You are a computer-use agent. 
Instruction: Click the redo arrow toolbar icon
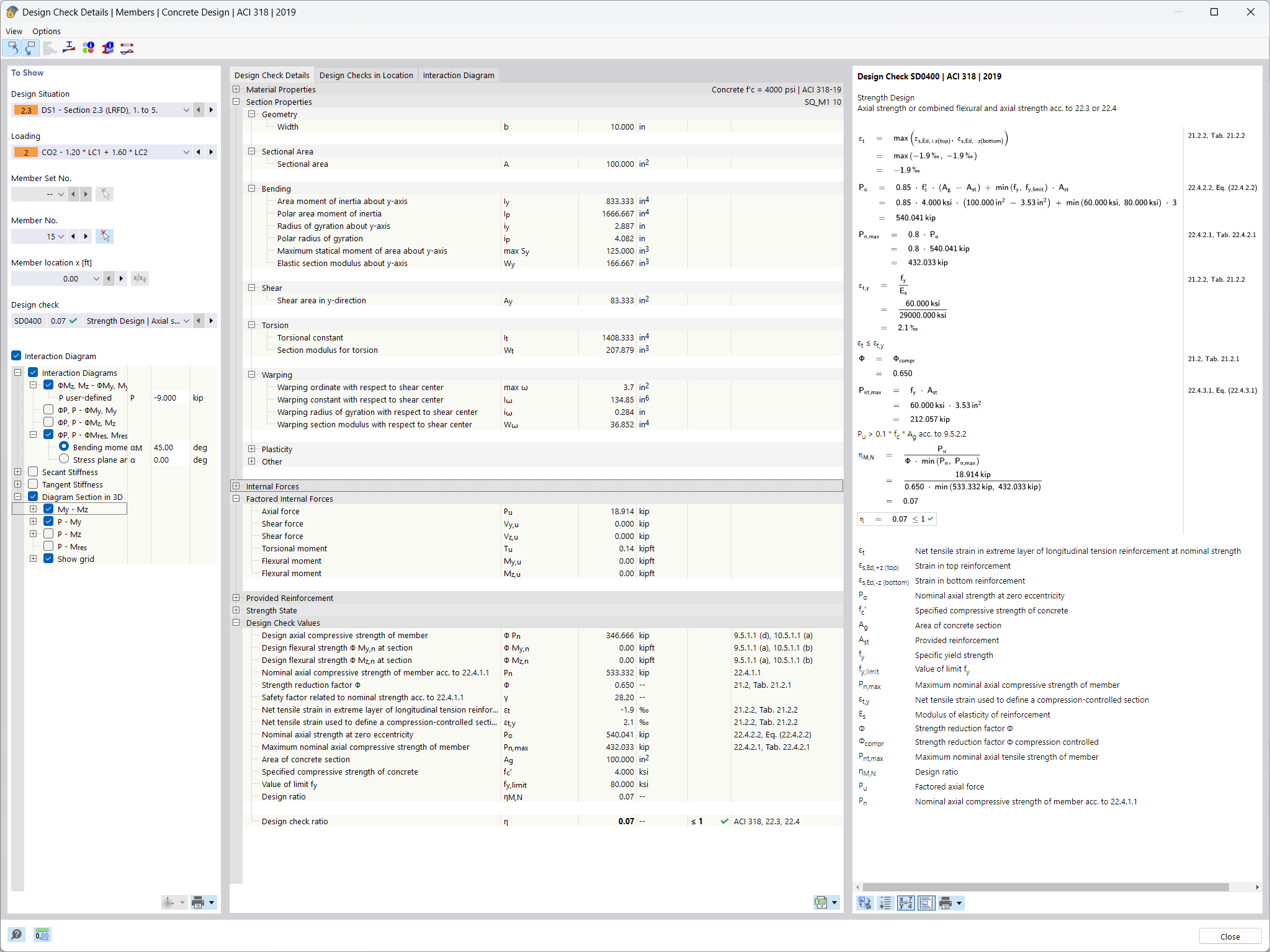pos(30,48)
